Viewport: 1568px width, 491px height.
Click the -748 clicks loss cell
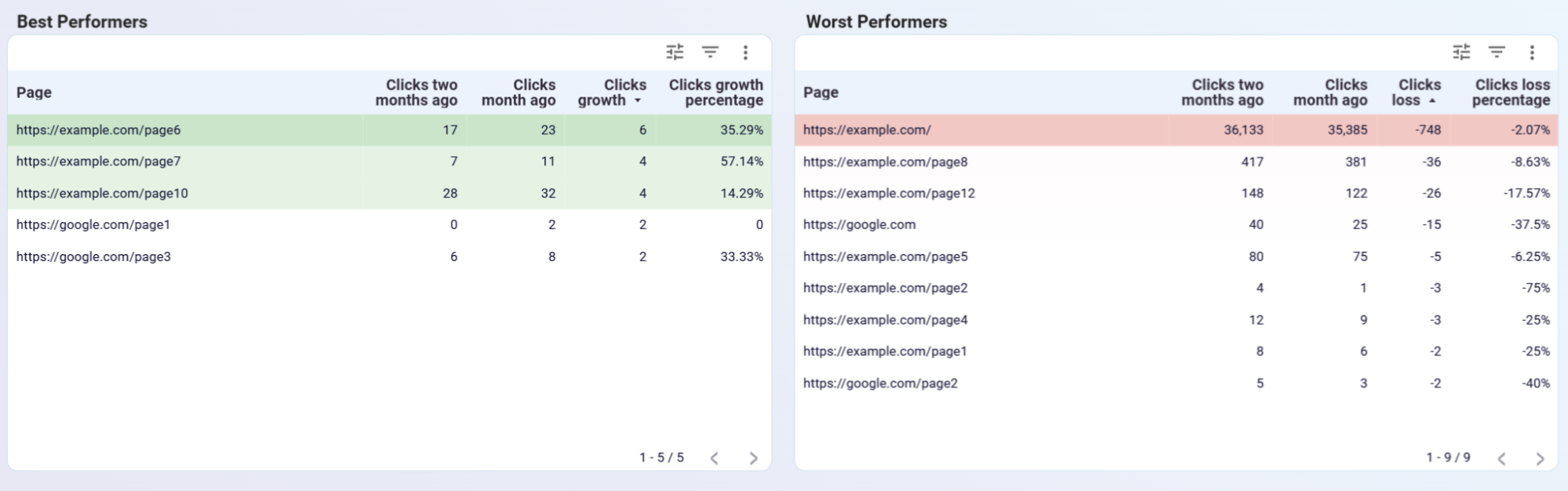[x=1428, y=130]
